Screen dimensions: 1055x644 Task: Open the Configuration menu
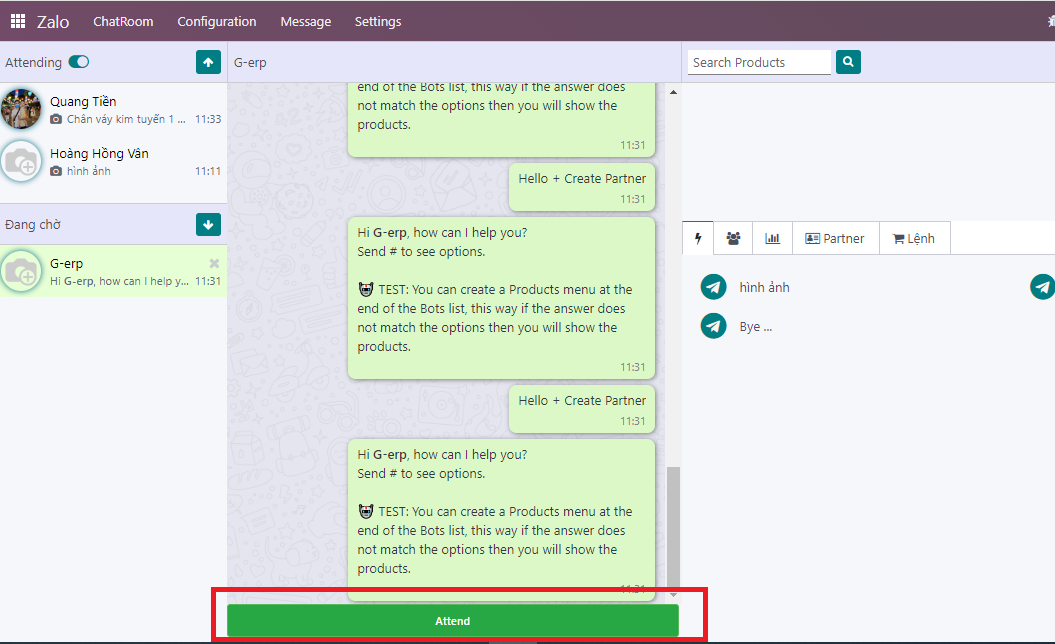217,22
